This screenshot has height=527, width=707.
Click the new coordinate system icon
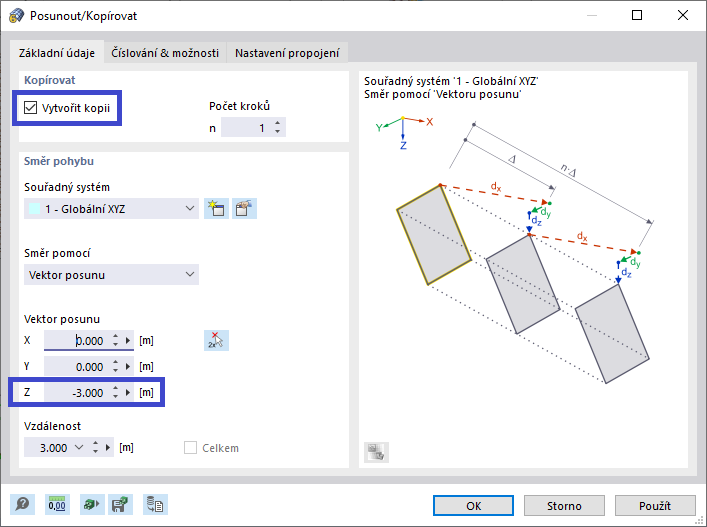pos(216,209)
